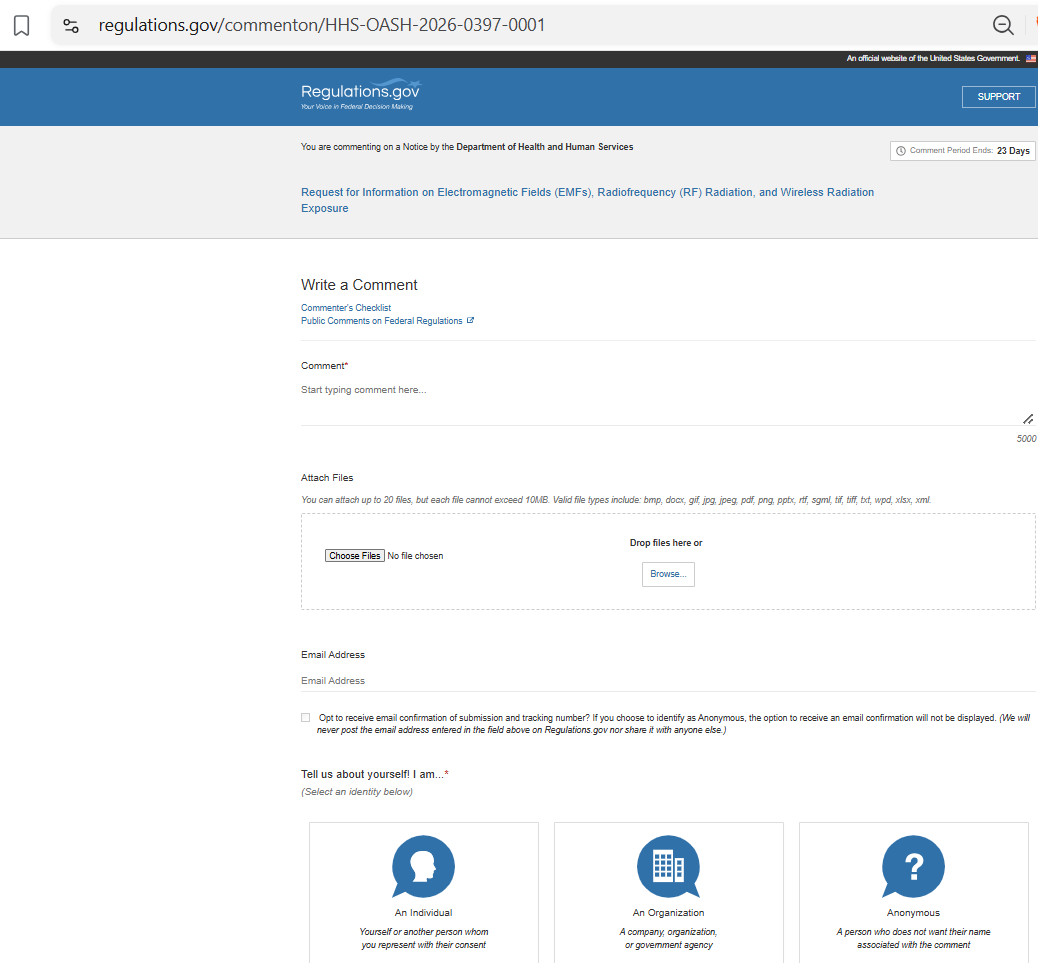Click the zoom out magnifier icon
Viewport: 1038px width, 963px height.
tap(1003, 25)
